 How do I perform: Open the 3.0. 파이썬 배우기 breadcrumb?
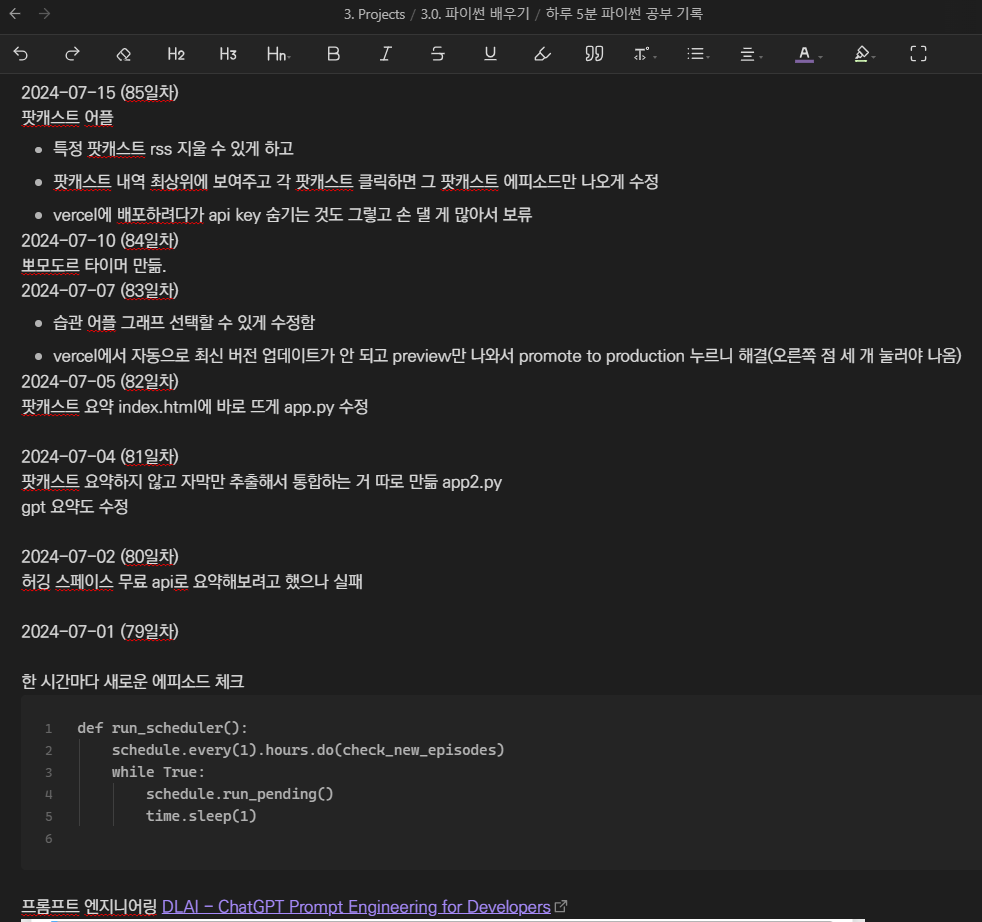[x=475, y=14]
